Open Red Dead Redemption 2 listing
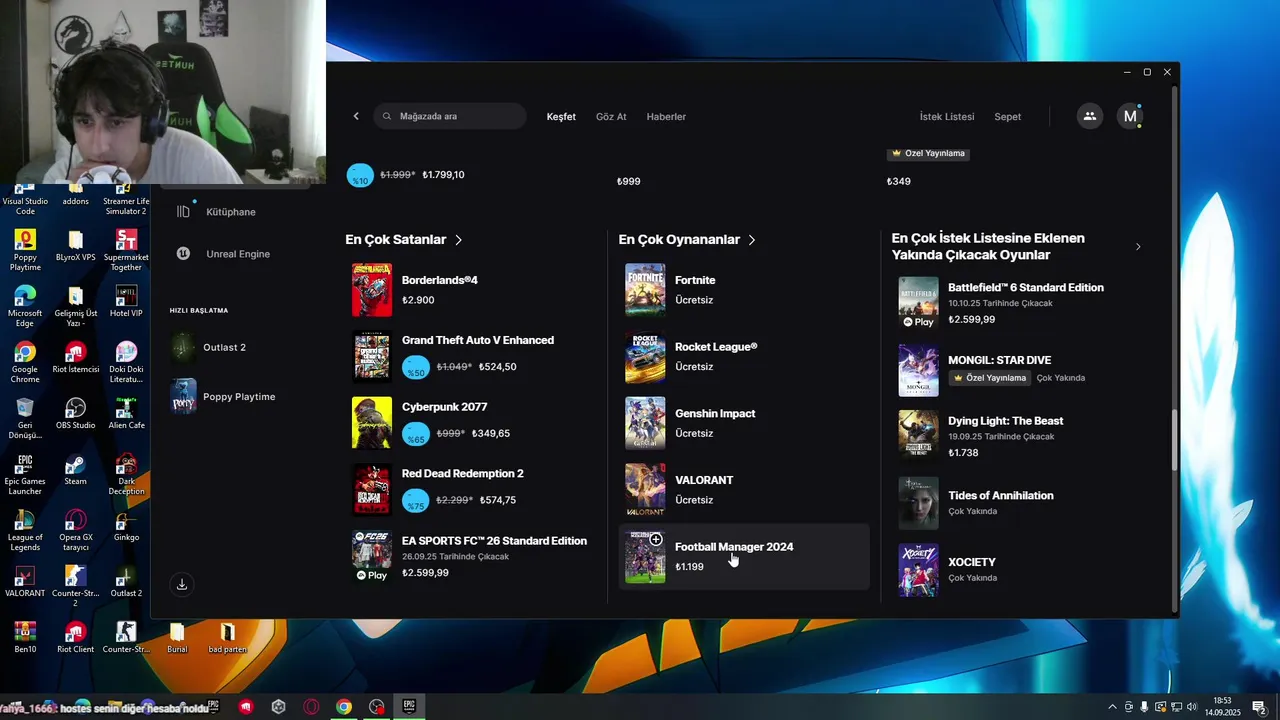1280x720 pixels. 472,490
